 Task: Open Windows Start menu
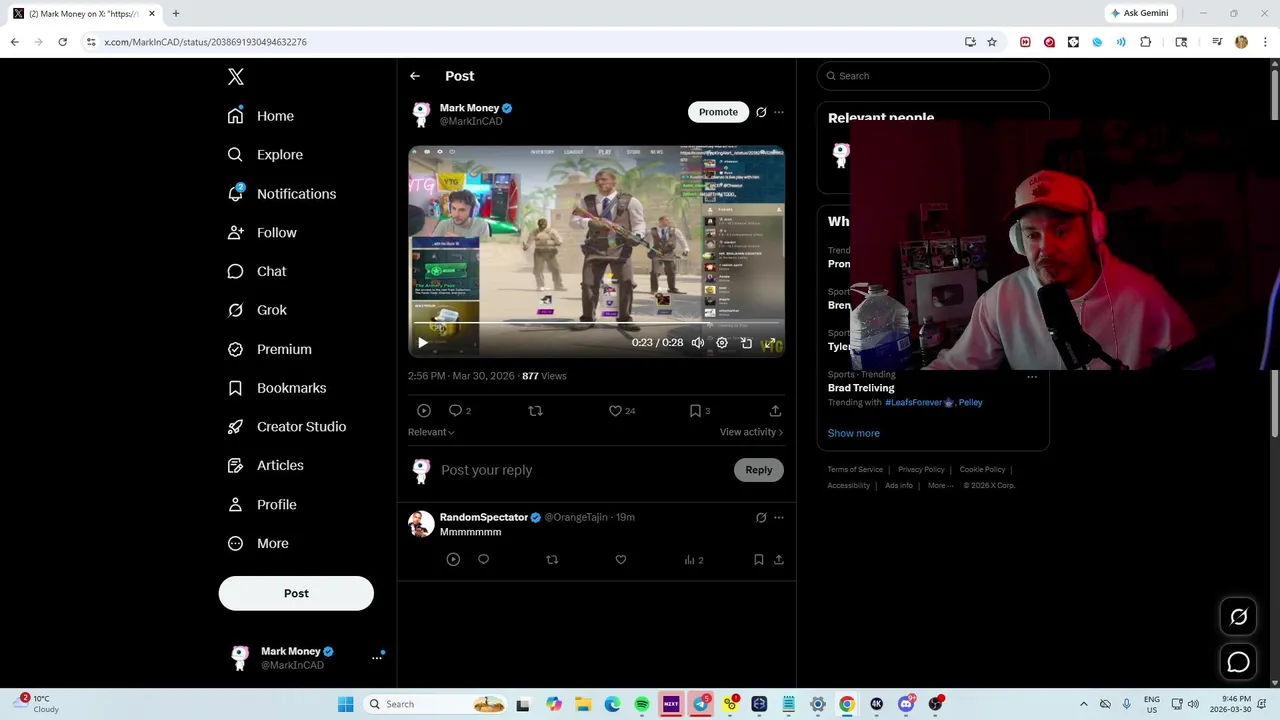(345, 705)
